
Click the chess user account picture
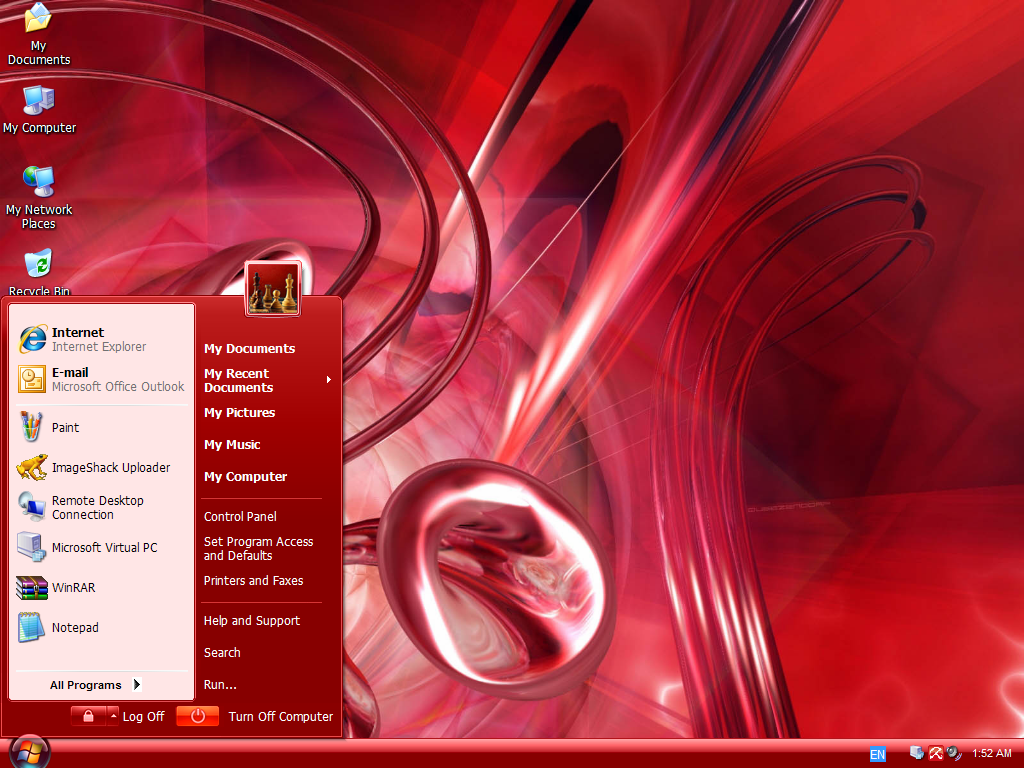coord(273,286)
